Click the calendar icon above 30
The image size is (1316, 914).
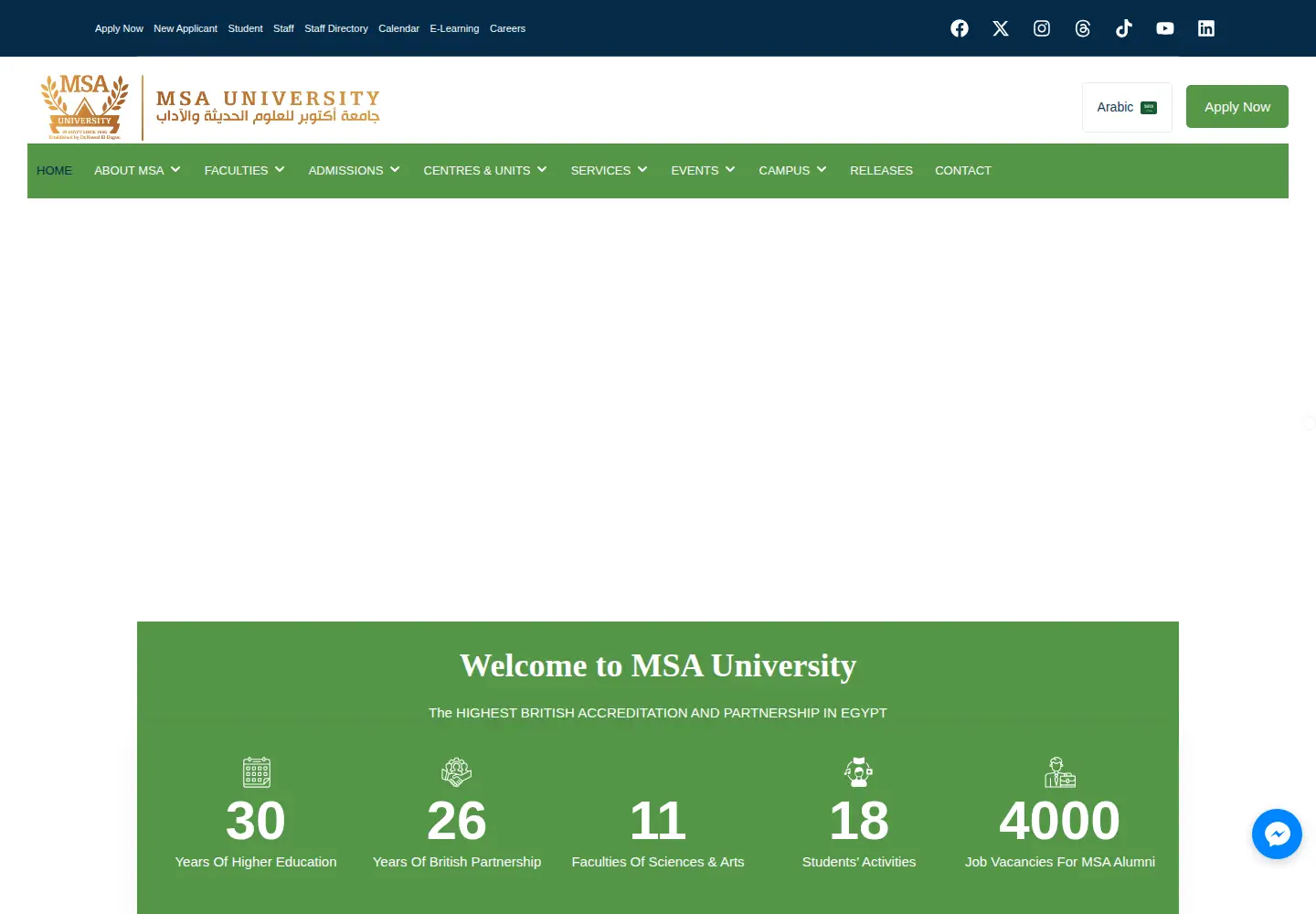(x=256, y=772)
